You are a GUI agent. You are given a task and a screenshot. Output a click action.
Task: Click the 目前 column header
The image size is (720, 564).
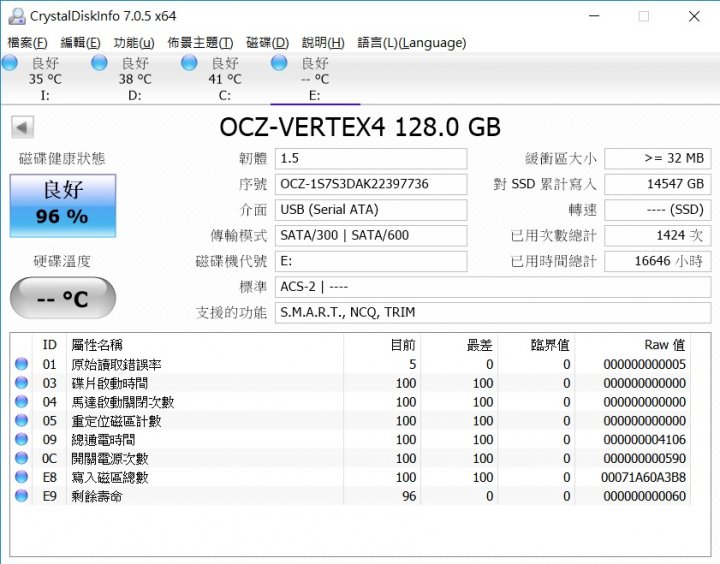382,345
